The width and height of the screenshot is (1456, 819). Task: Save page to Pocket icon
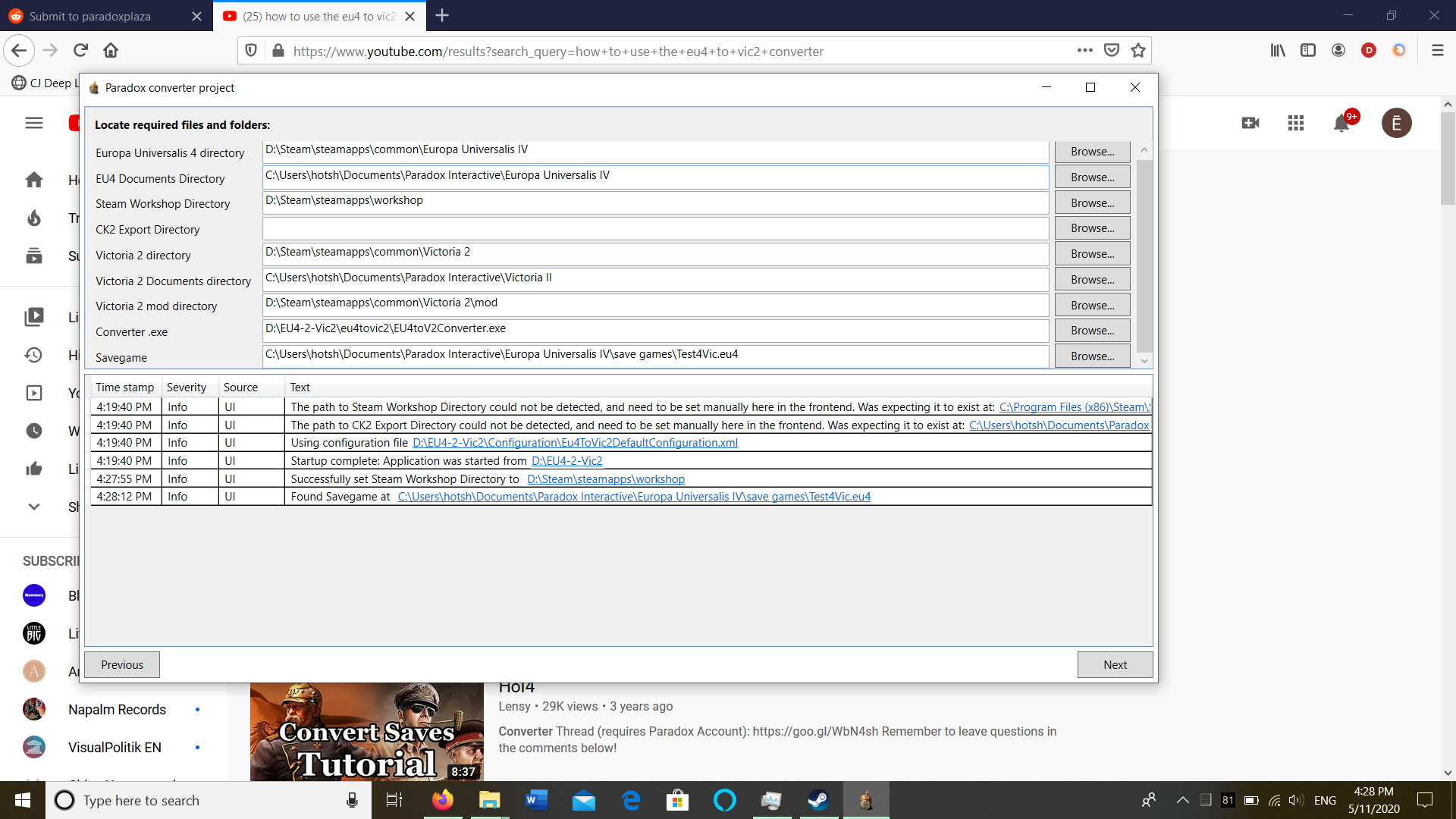(1112, 51)
